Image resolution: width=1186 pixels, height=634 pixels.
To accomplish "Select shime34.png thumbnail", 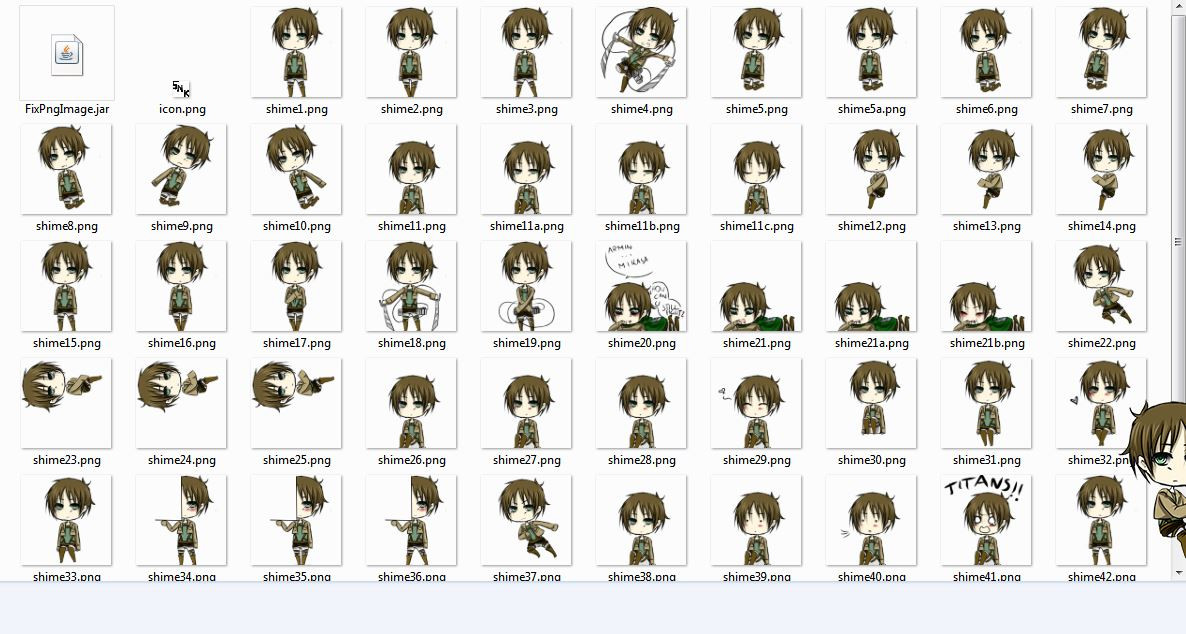I will (182, 521).
